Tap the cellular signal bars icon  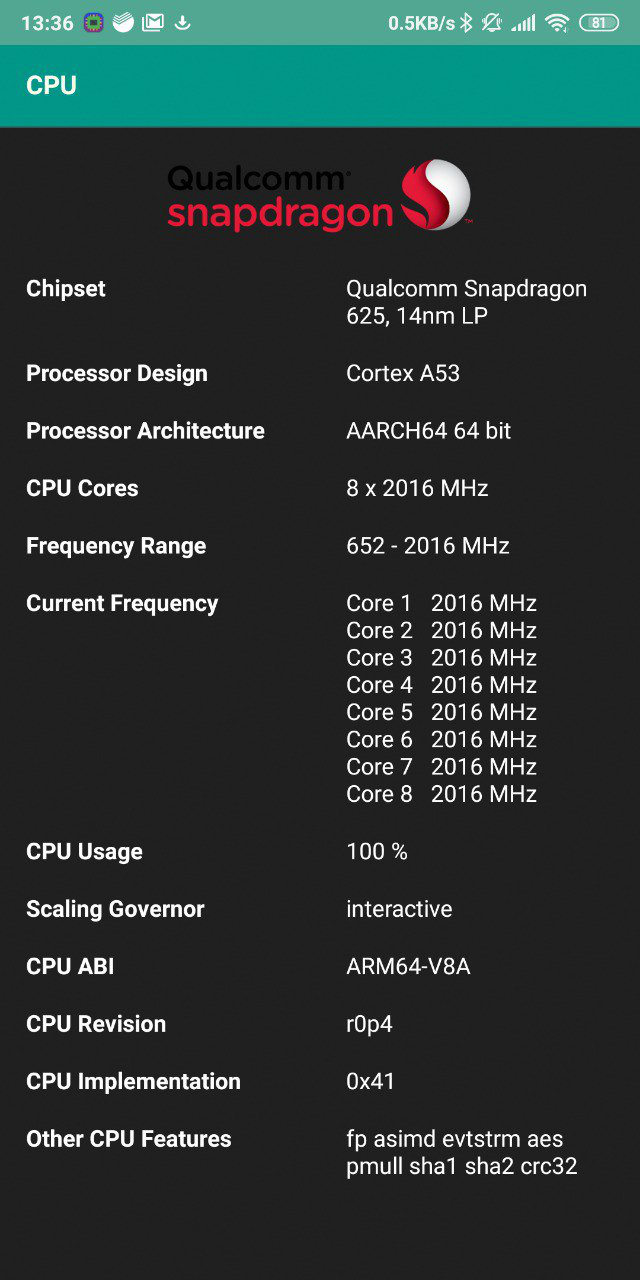pyautogui.click(x=522, y=22)
